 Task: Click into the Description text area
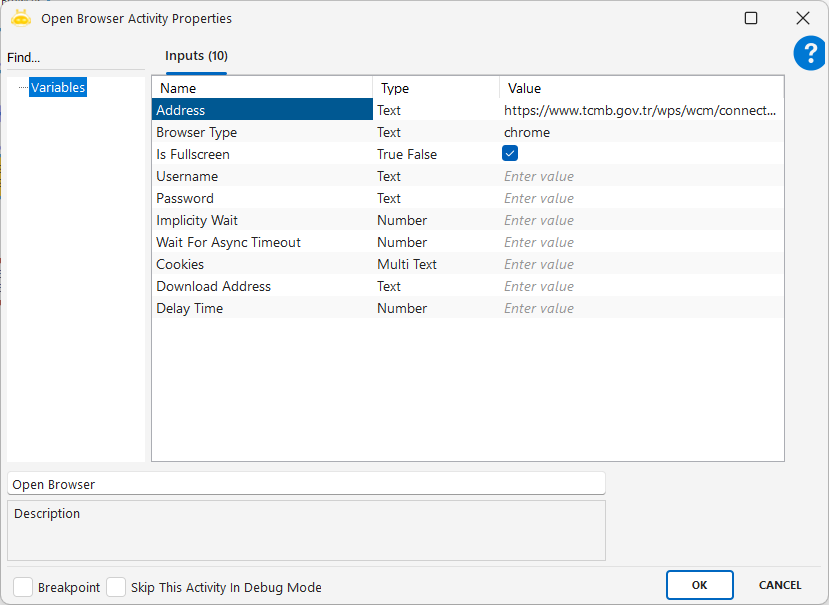pos(306,532)
